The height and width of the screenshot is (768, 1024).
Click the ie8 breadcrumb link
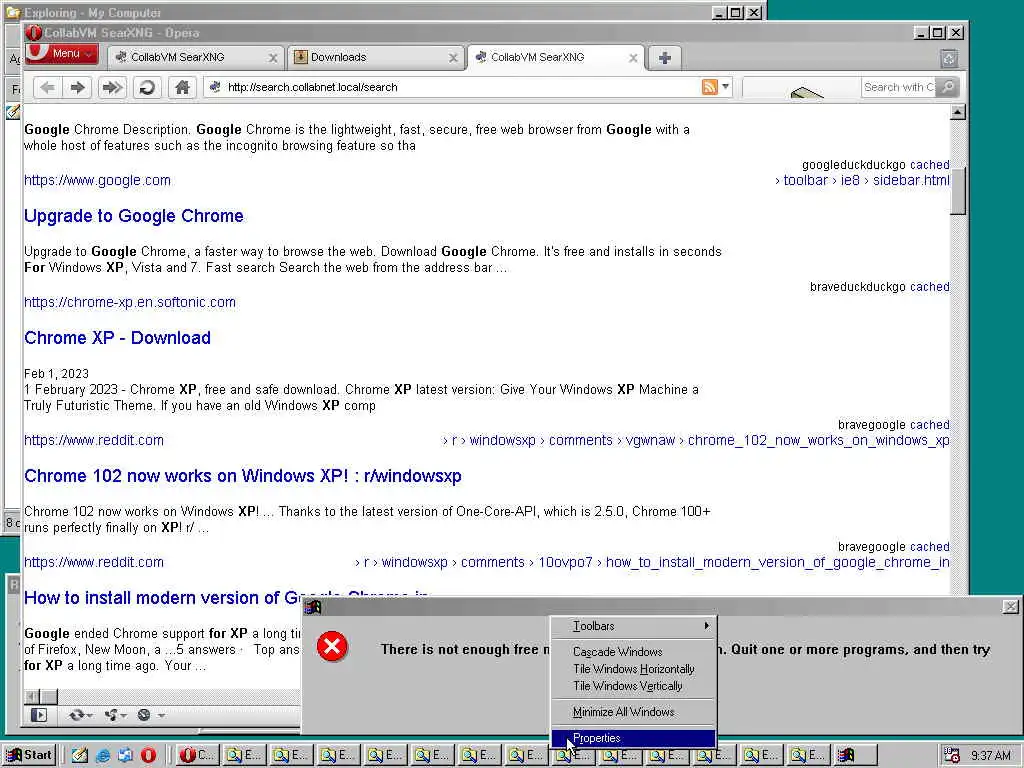tap(850, 180)
